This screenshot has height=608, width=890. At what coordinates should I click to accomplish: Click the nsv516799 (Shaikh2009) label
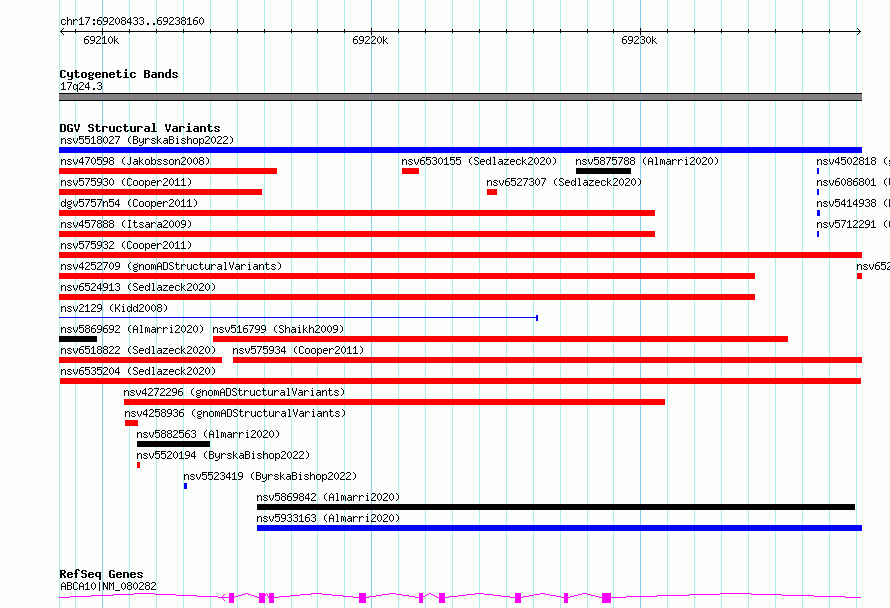(x=278, y=329)
